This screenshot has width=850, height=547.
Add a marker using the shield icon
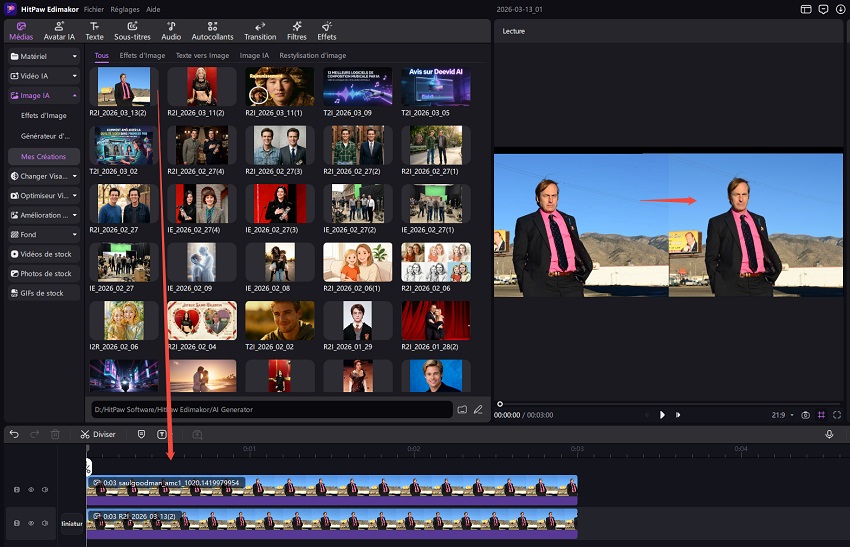click(141, 434)
